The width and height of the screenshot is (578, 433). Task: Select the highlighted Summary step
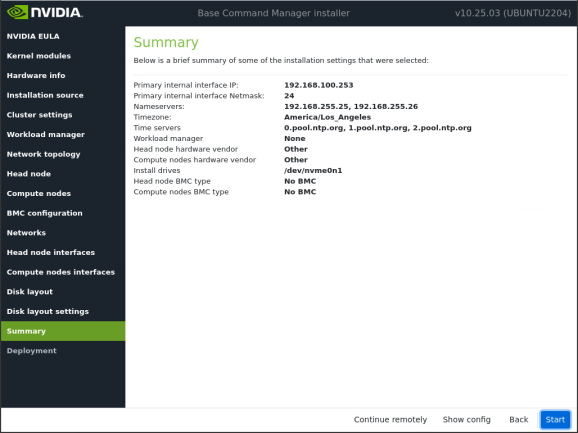coord(63,331)
